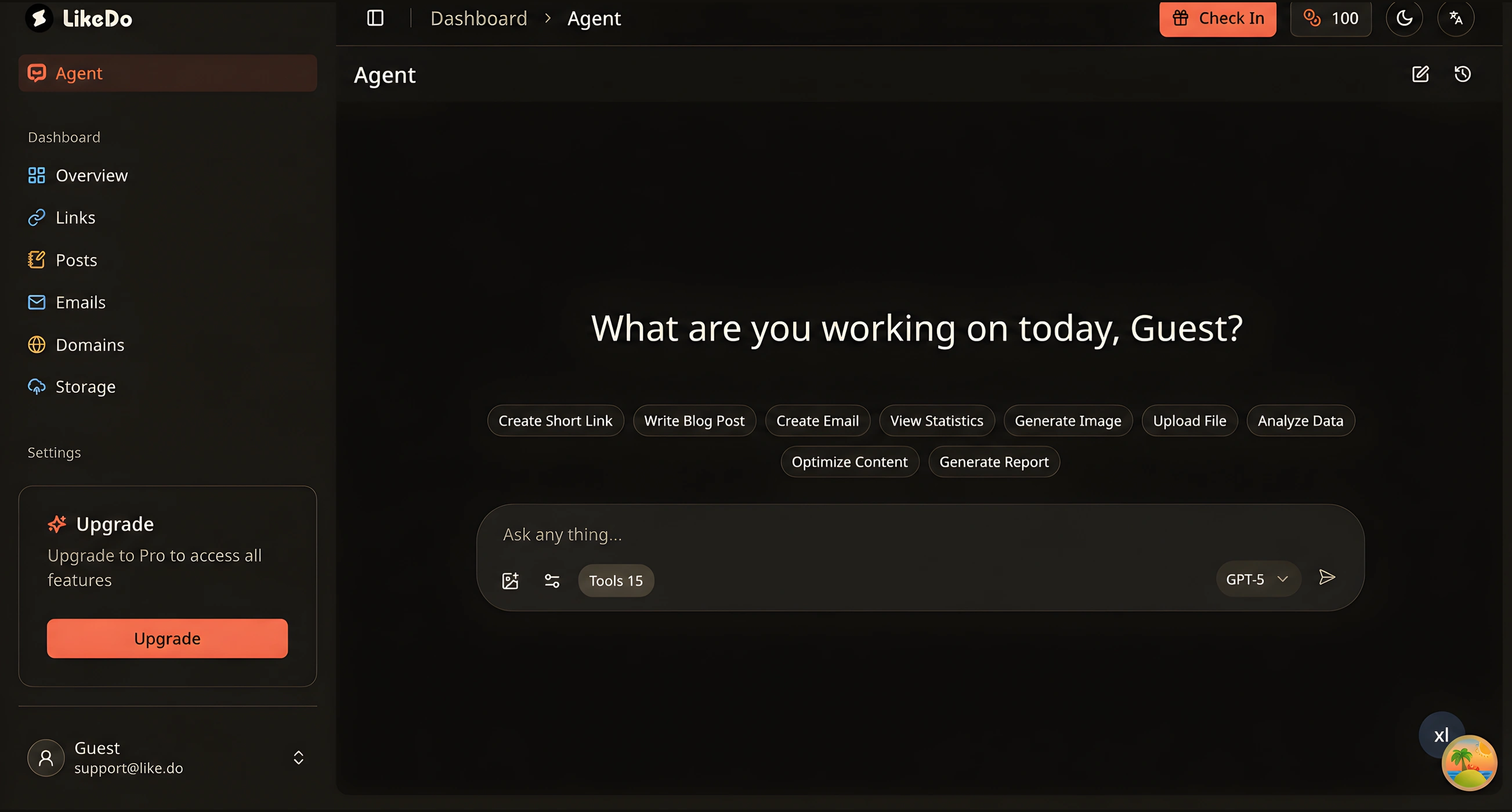Click the LikeDo logo icon
Viewport: 1512px width, 812px height.
tap(39, 18)
